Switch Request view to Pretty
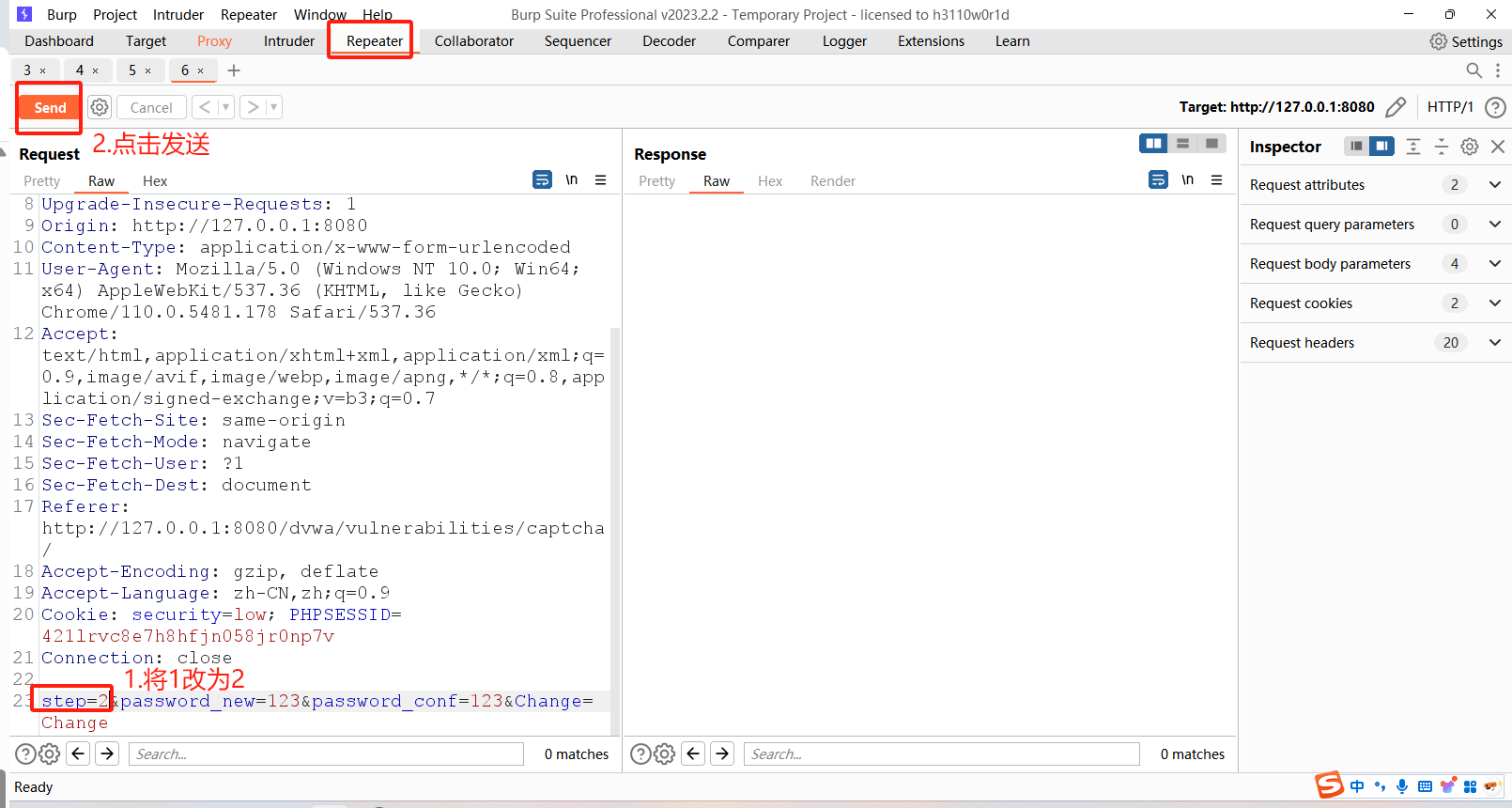The height and width of the screenshot is (808, 1512). pyautogui.click(x=41, y=181)
